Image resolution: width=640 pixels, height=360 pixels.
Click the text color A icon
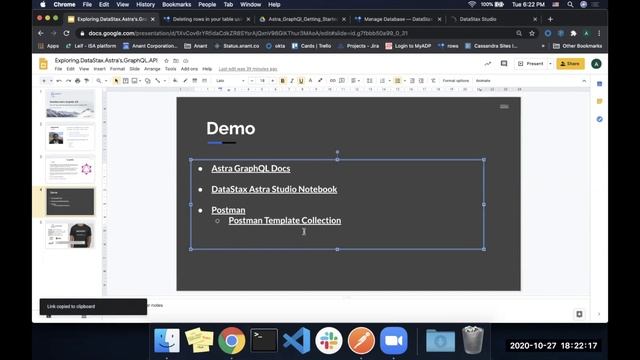pyautogui.click(x=310, y=81)
